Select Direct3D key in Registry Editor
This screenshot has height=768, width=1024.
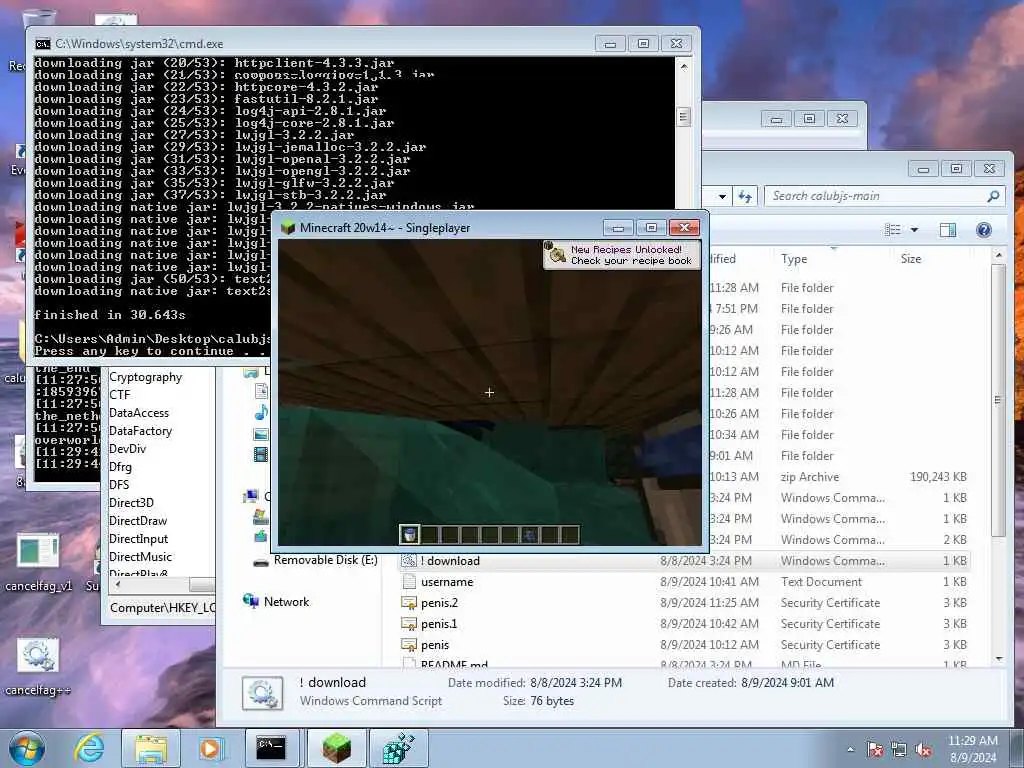131,503
